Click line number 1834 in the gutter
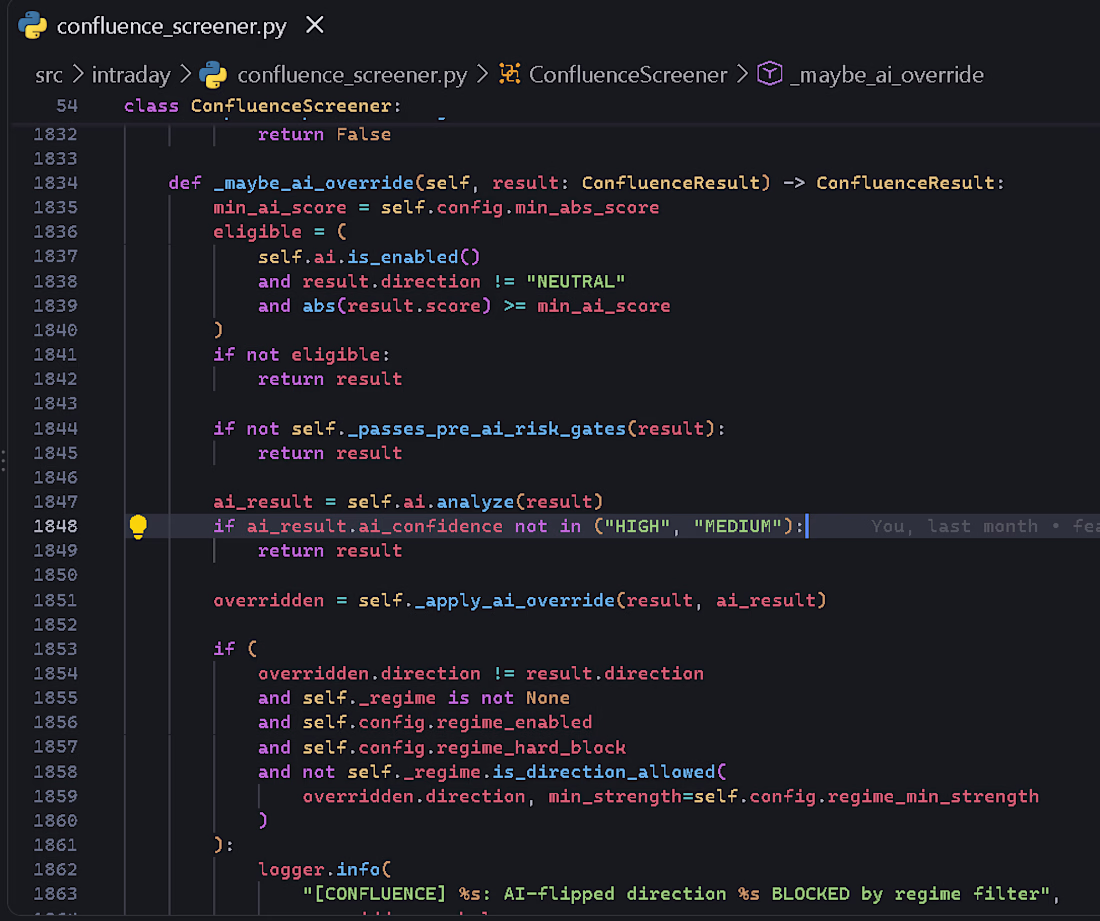The width and height of the screenshot is (1100, 921). pos(55,183)
